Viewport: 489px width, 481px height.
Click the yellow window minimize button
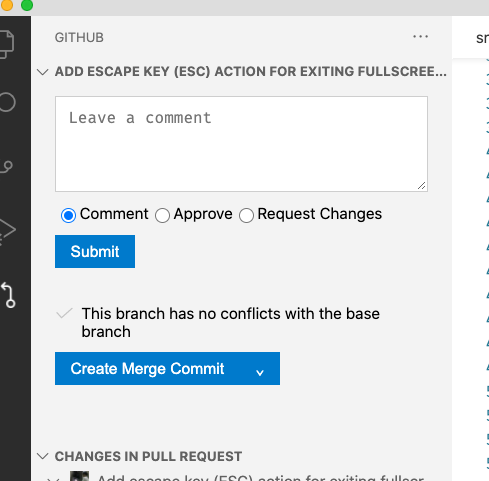click(7, 5)
